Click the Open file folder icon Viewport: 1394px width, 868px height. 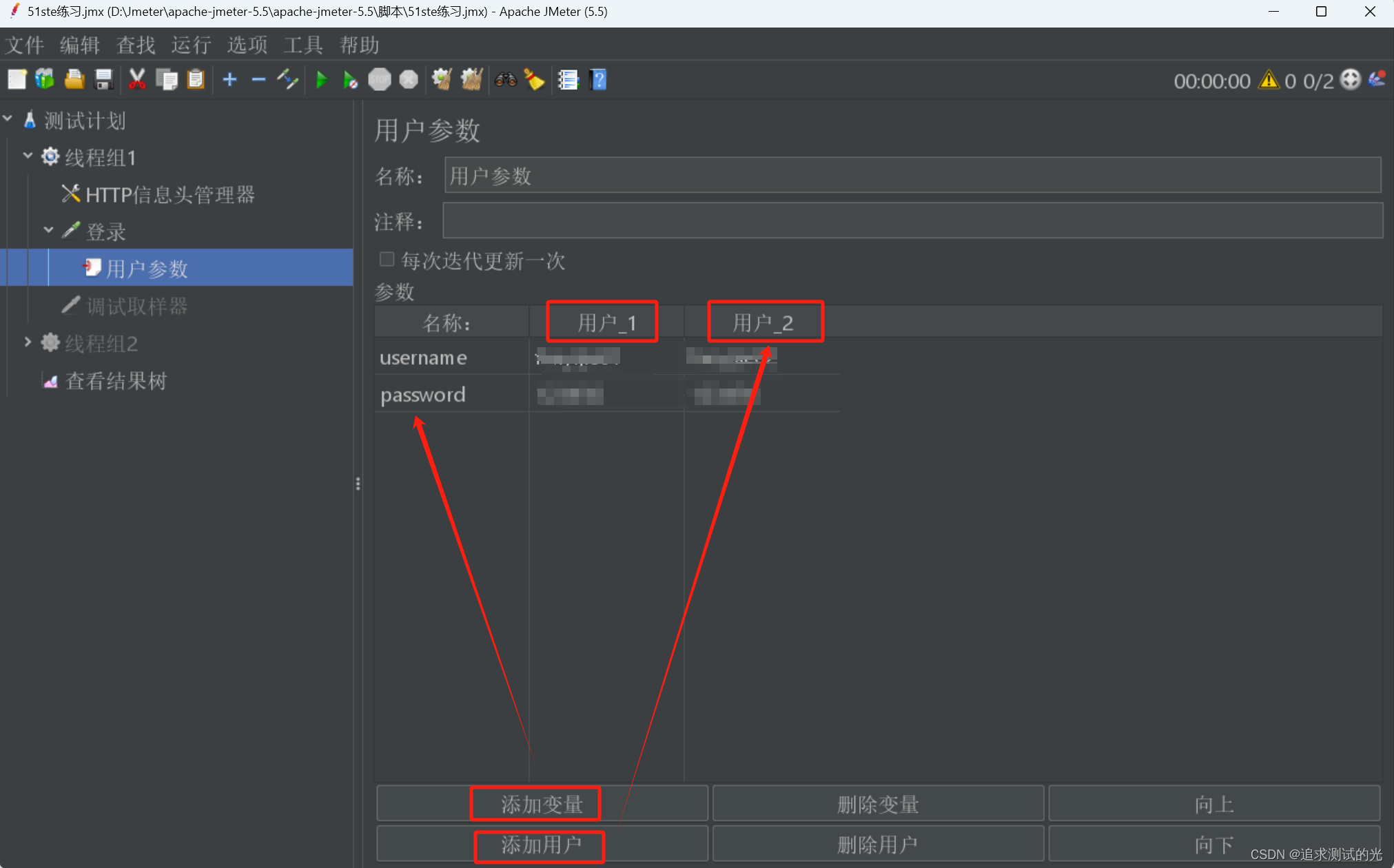click(x=74, y=80)
